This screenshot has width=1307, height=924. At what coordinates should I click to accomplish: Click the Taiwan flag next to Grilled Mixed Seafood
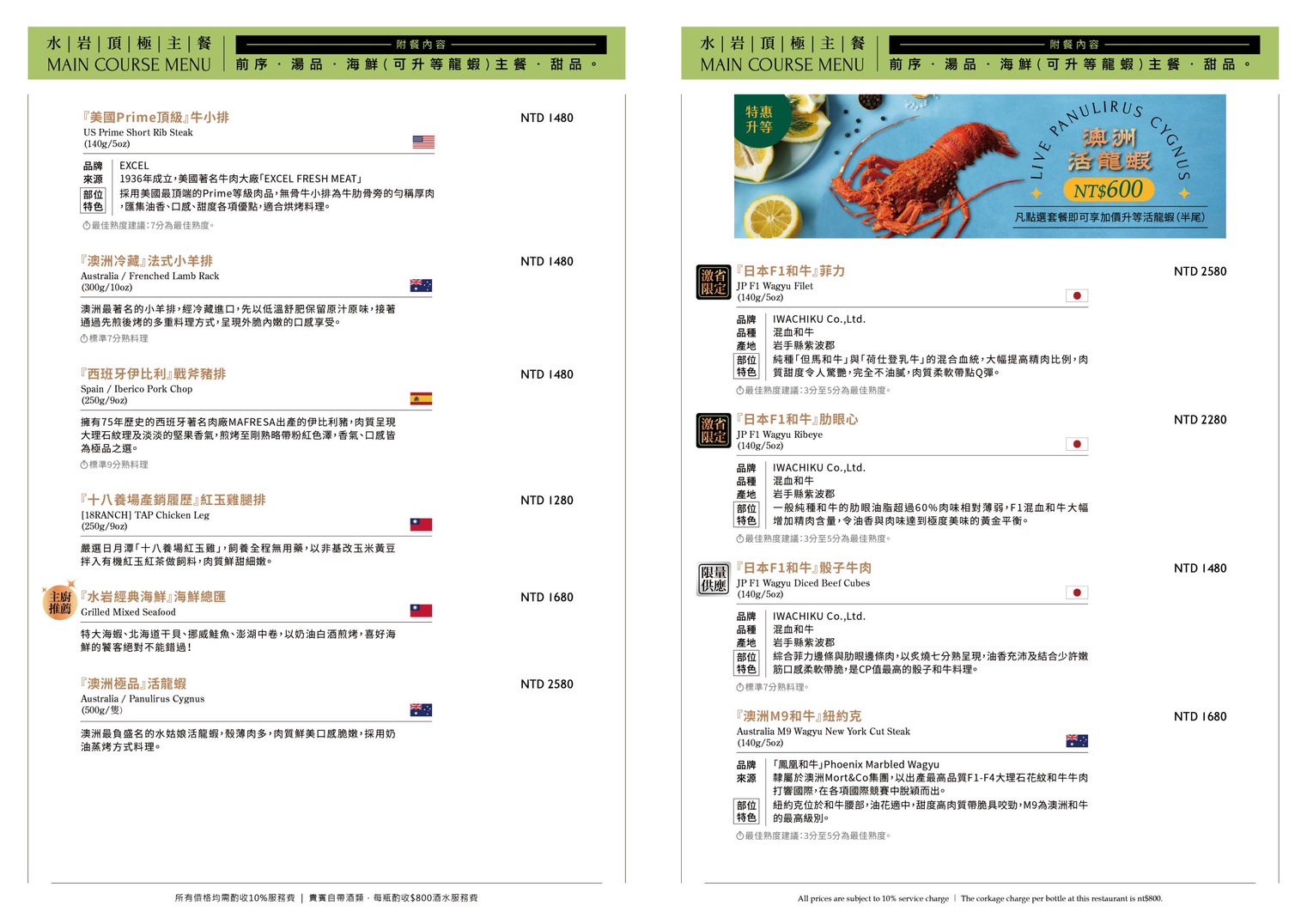(x=421, y=611)
